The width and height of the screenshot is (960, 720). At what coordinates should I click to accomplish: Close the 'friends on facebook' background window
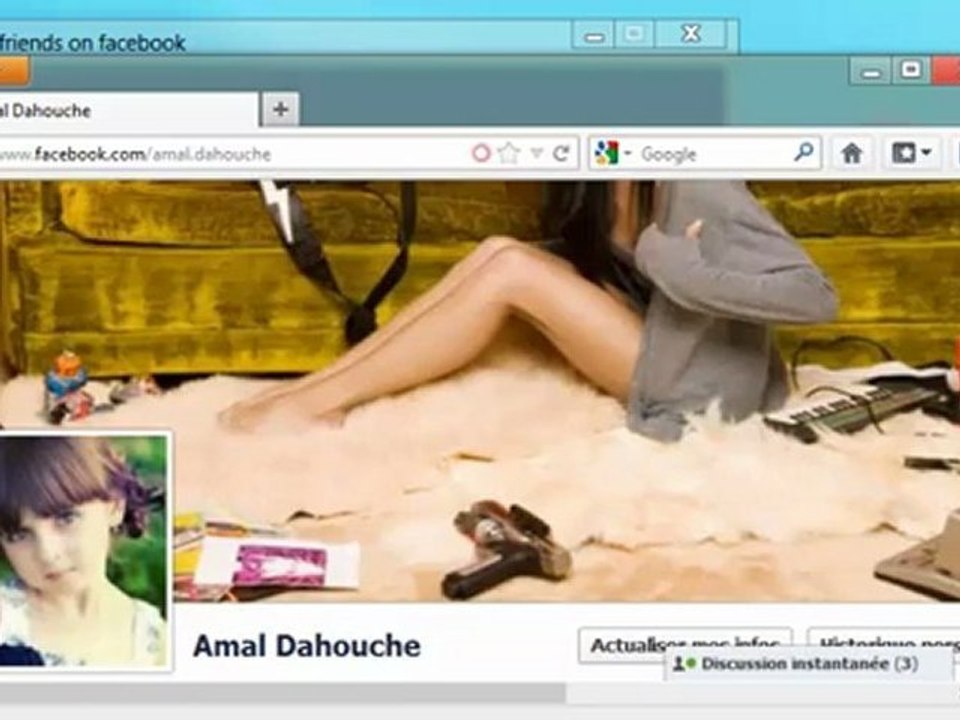[x=691, y=34]
